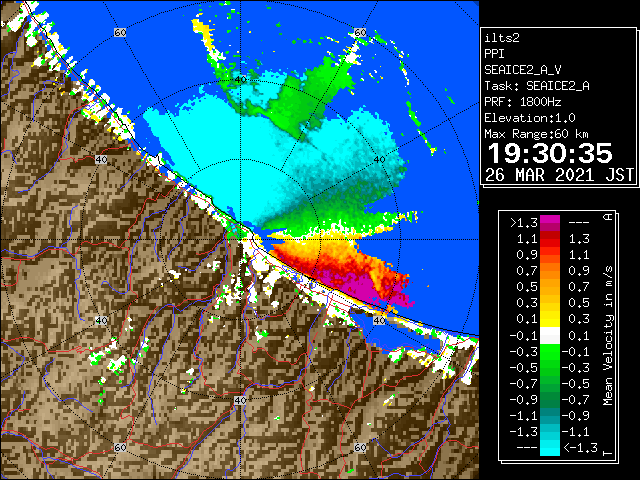
Task: Pick the white near-zero velocity swatch
Action: coord(550,336)
